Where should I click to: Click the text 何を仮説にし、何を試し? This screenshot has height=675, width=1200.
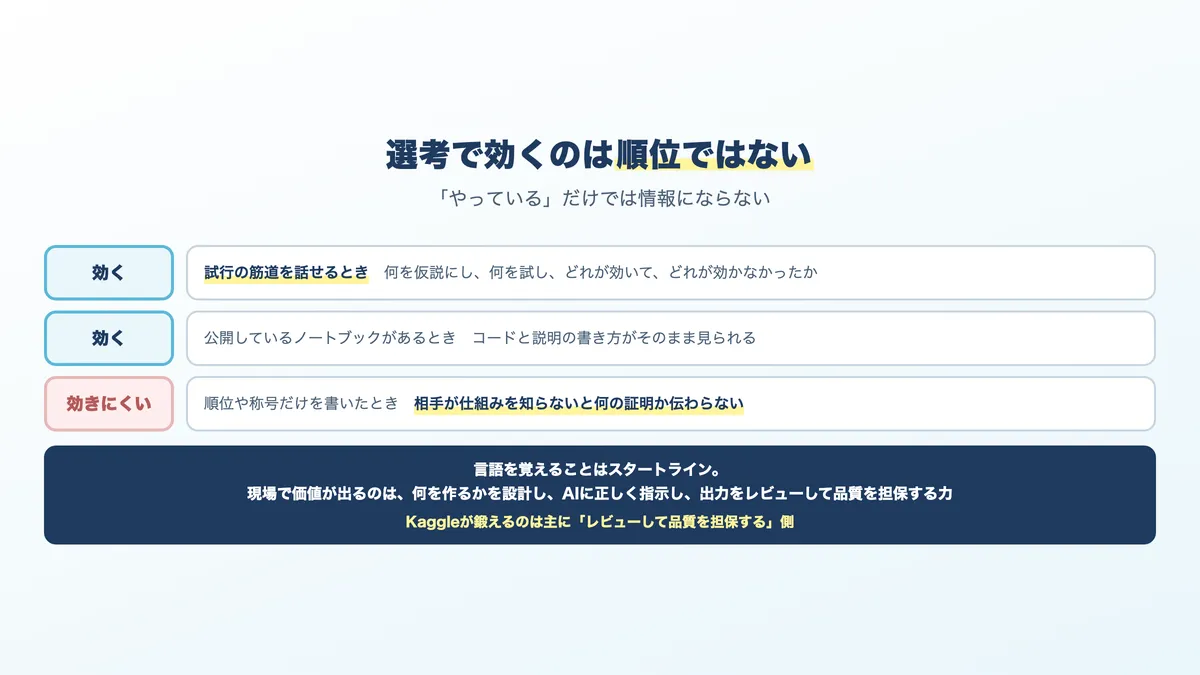coord(467,272)
